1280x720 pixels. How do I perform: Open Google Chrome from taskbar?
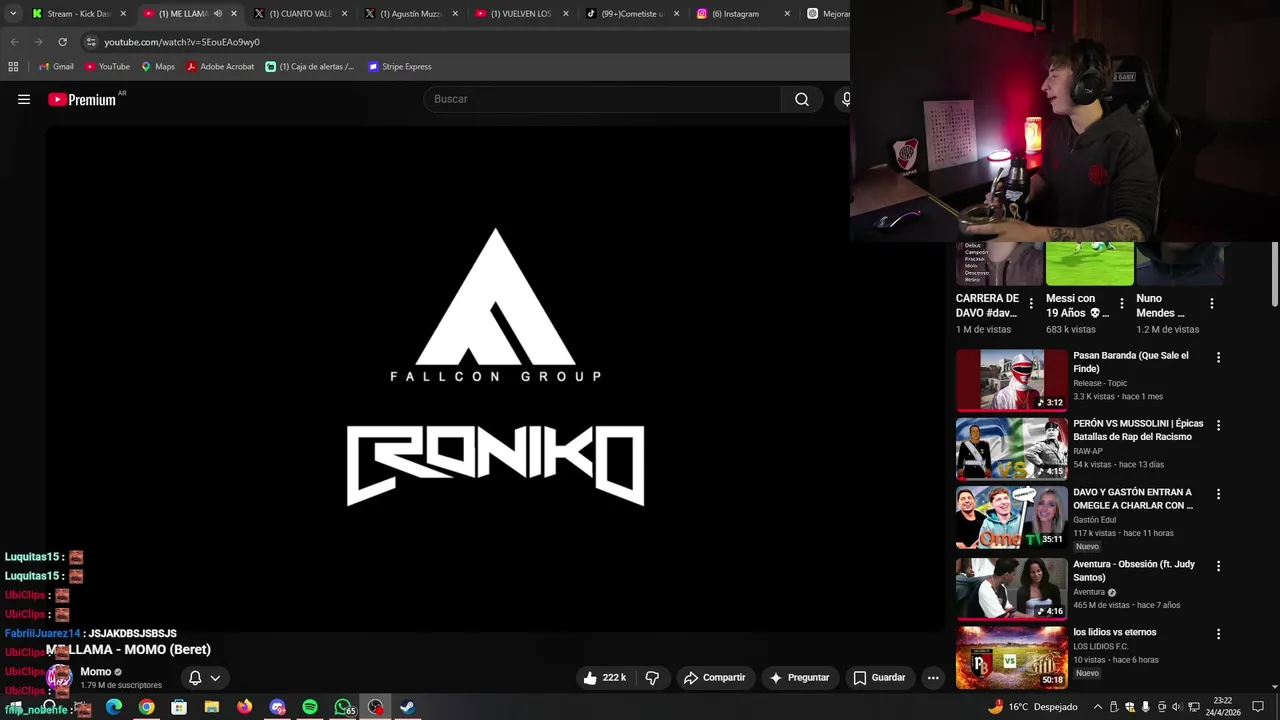(147, 707)
